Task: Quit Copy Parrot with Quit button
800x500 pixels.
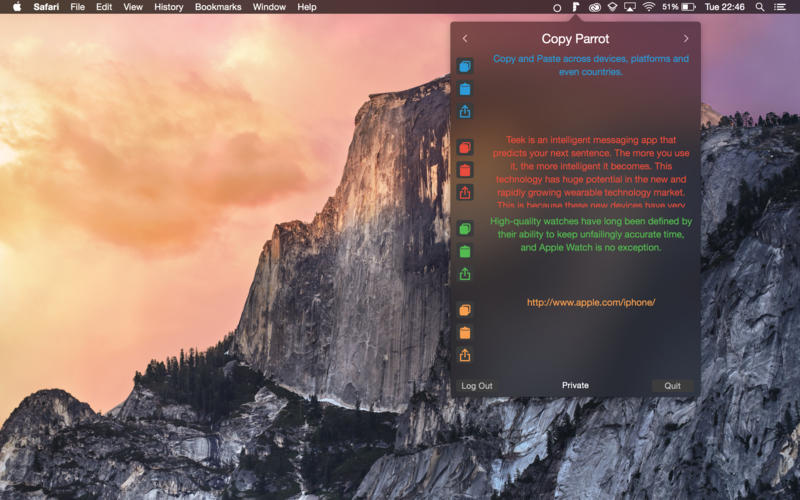Action: (x=672, y=386)
